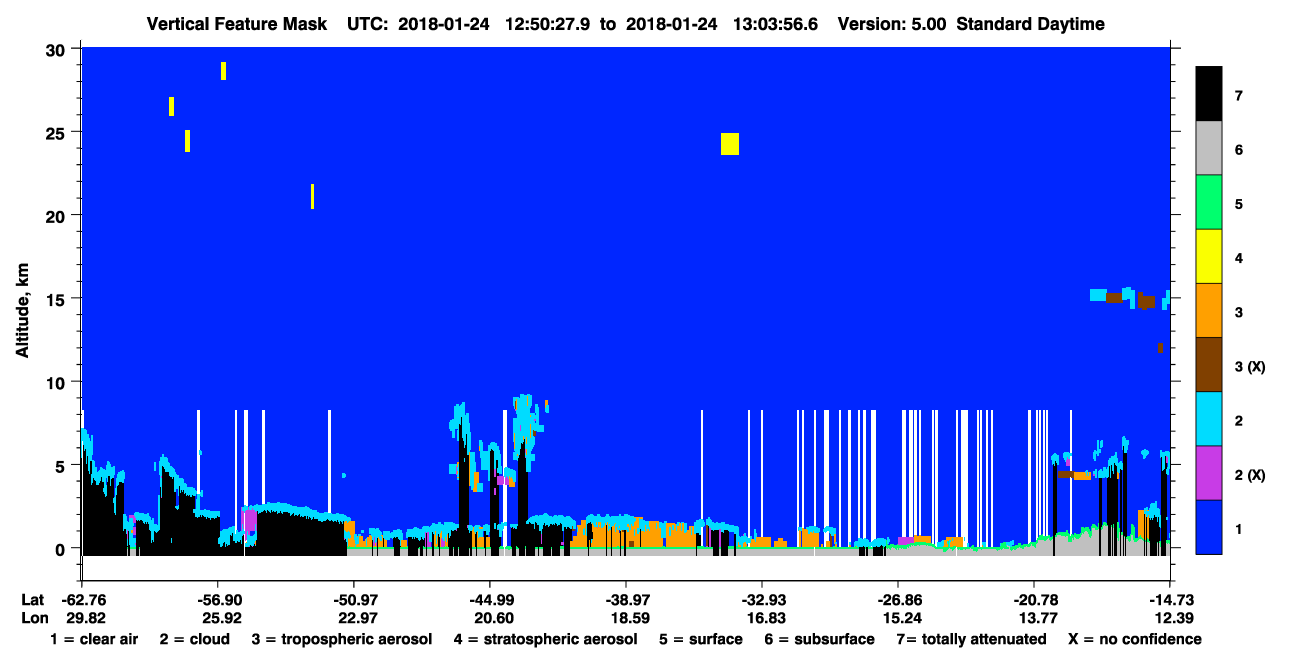Viewport: 1300px width, 667px height.
Task: Click the large yellow square near 24 km
Action: [730, 144]
